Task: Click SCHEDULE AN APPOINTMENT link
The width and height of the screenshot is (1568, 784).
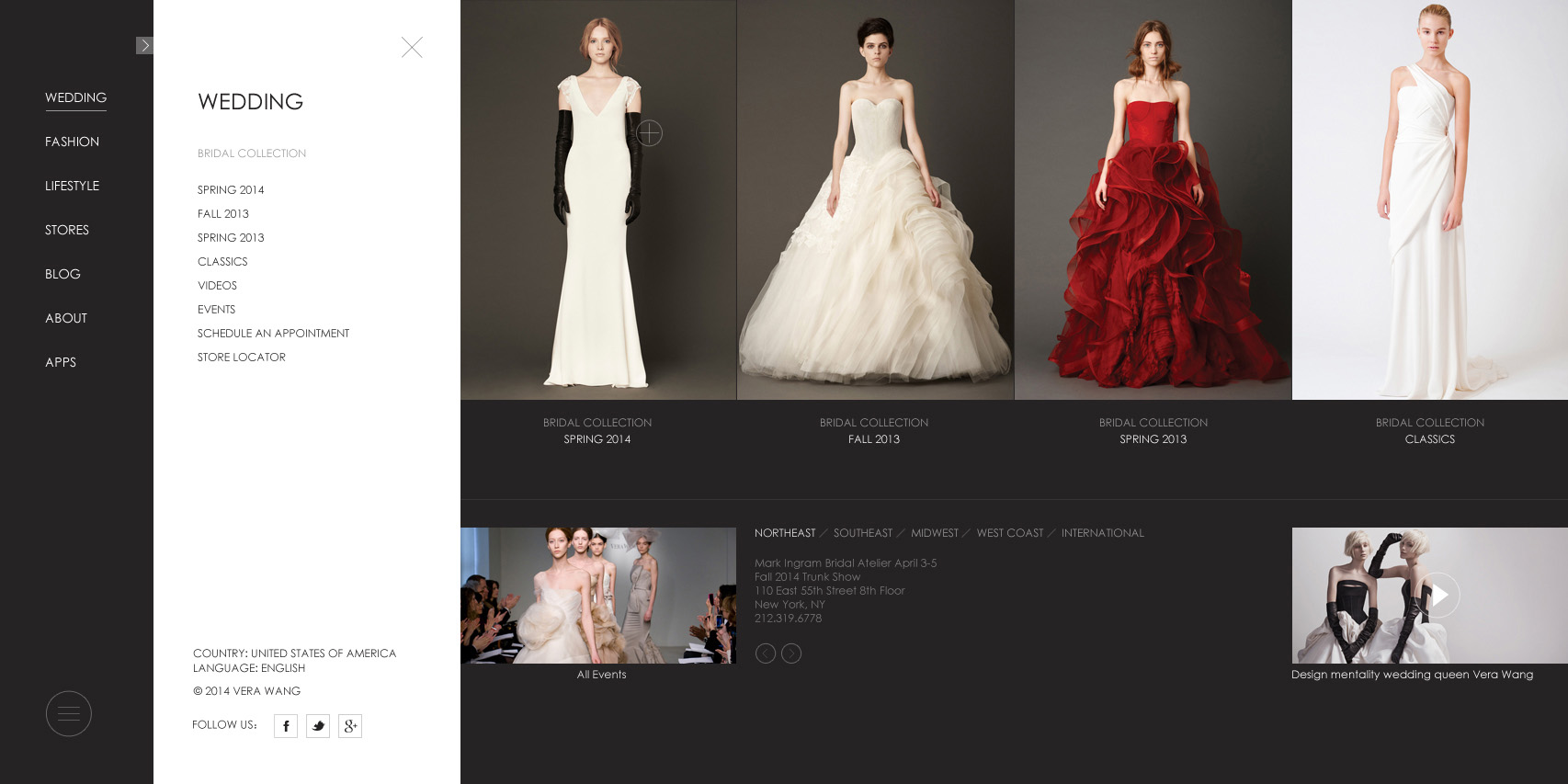Action: [x=273, y=334]
